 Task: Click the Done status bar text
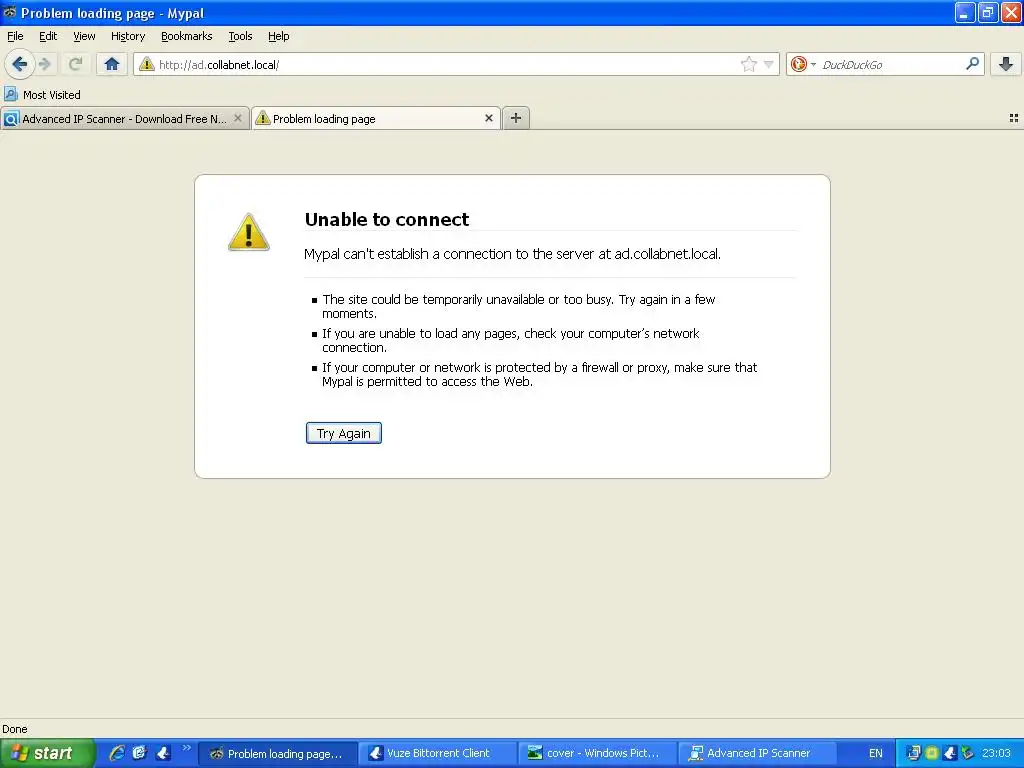(14, 729)
